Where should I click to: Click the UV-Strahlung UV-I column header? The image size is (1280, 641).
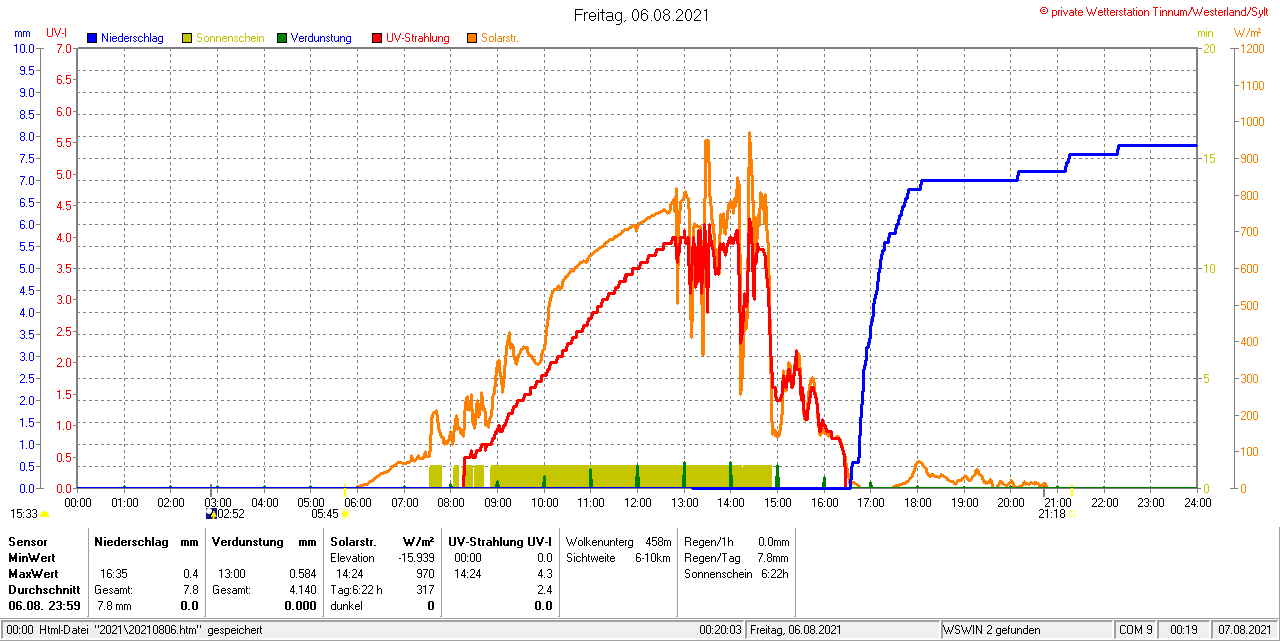[x=501, y=541]
